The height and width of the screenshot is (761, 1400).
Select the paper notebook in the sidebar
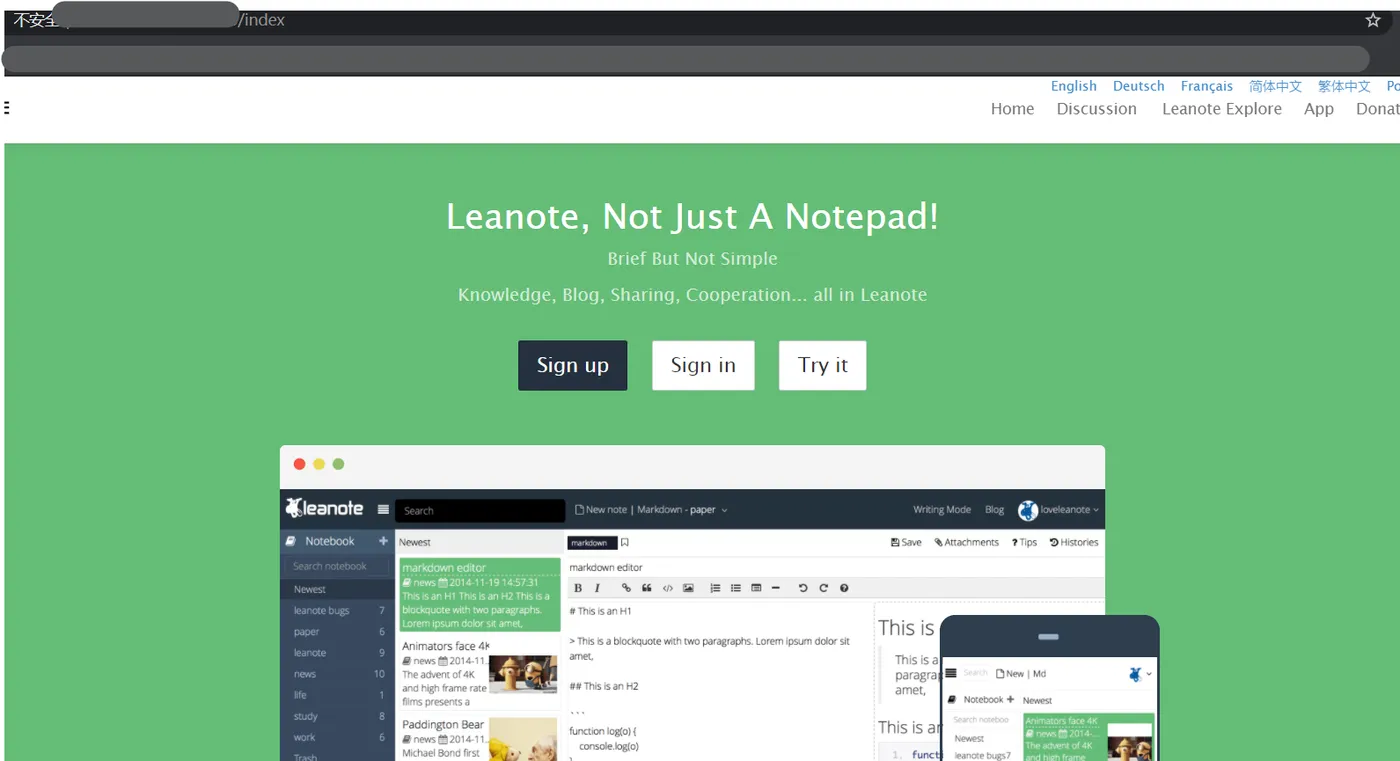(338, 631)
